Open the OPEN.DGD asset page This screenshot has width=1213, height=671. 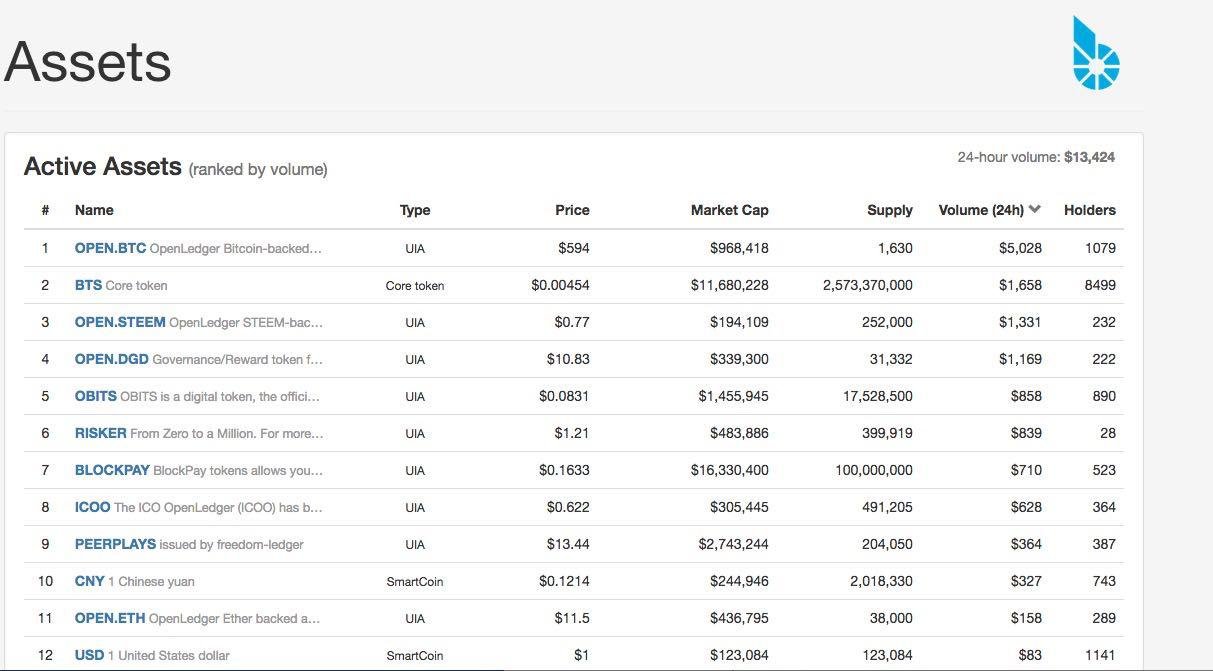[x=111, y=359]
